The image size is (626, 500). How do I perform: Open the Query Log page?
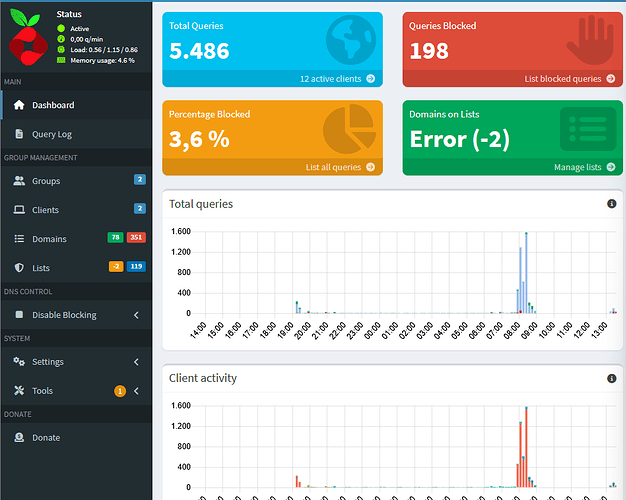tap(51, 134)
